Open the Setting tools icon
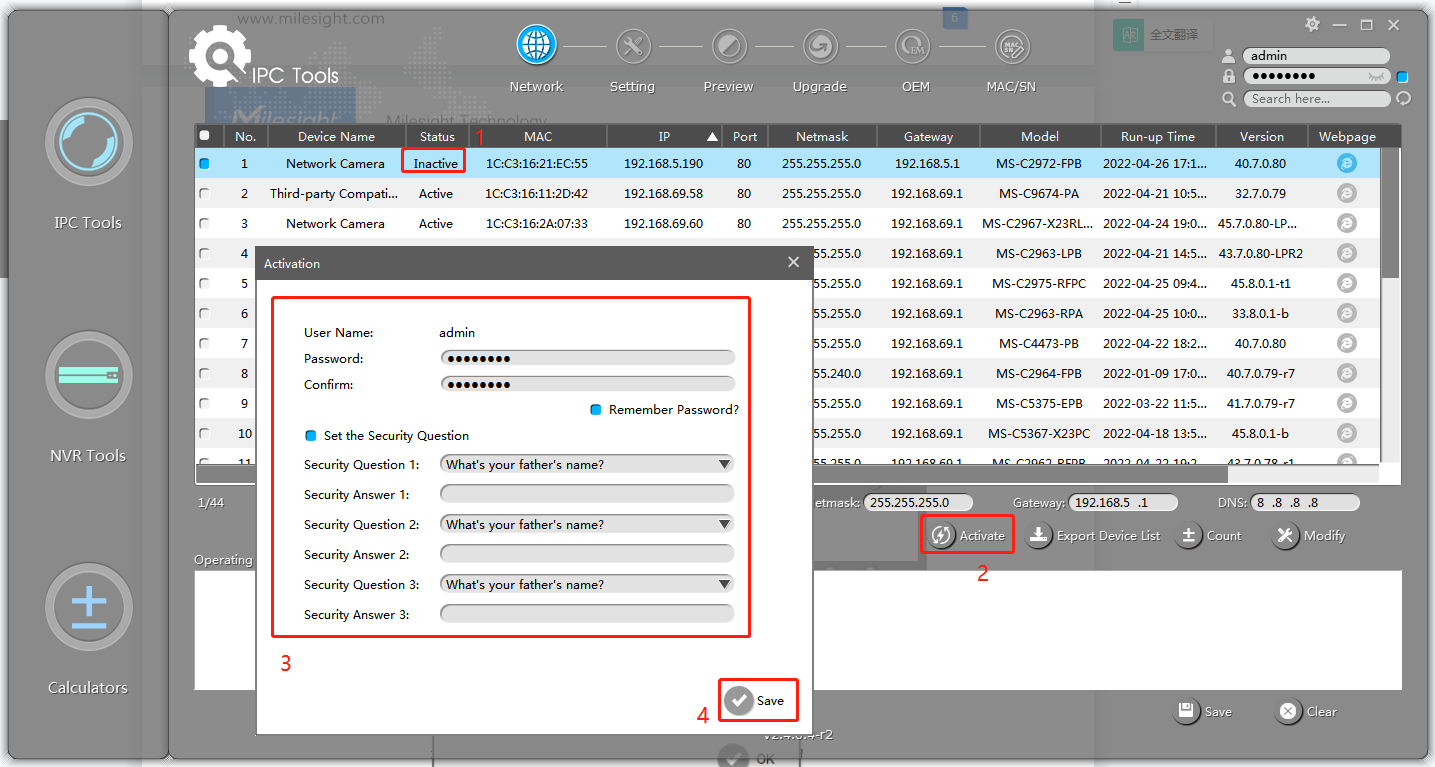Viewport: 1435px width, 767px height. click(x=632, y=46)
